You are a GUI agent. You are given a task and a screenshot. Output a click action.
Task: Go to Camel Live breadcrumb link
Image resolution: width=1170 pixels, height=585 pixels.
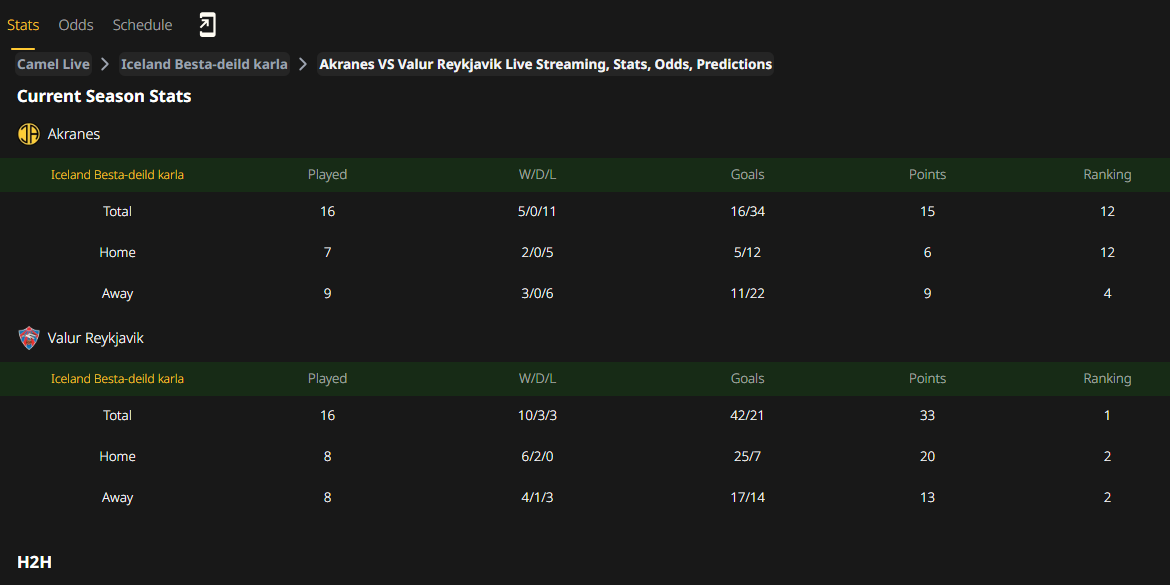[x=54, y=64]
